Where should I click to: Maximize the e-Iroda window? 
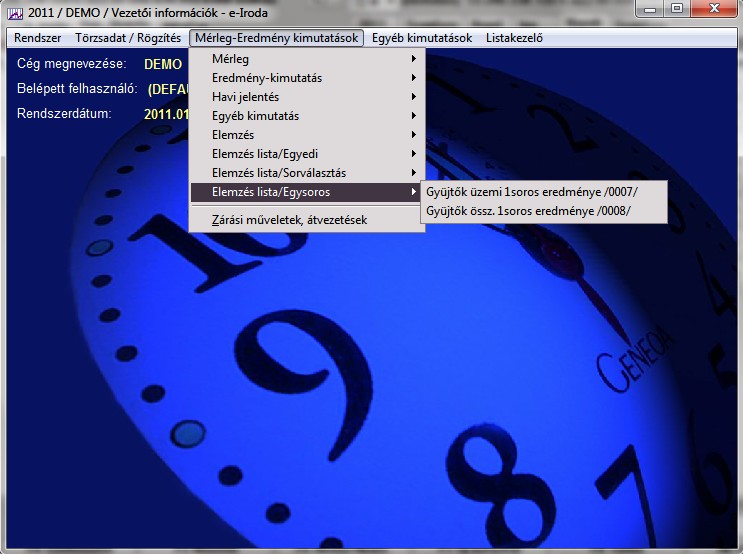pos(677,9)
